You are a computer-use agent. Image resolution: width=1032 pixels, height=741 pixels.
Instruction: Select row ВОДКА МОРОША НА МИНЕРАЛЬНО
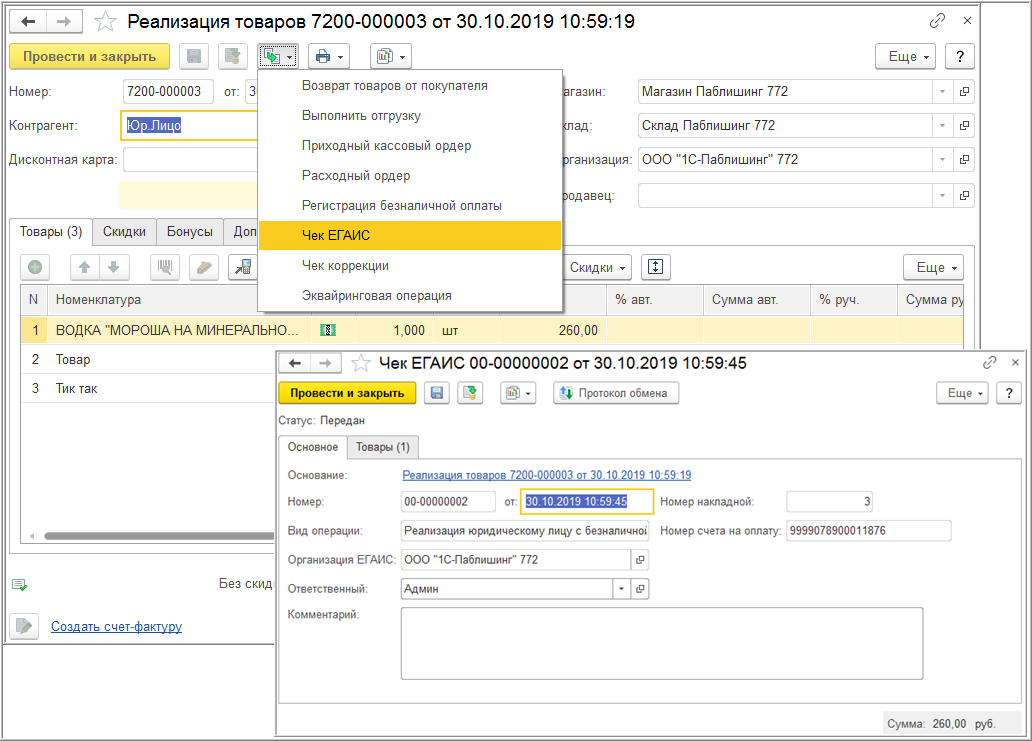(492, 330)
